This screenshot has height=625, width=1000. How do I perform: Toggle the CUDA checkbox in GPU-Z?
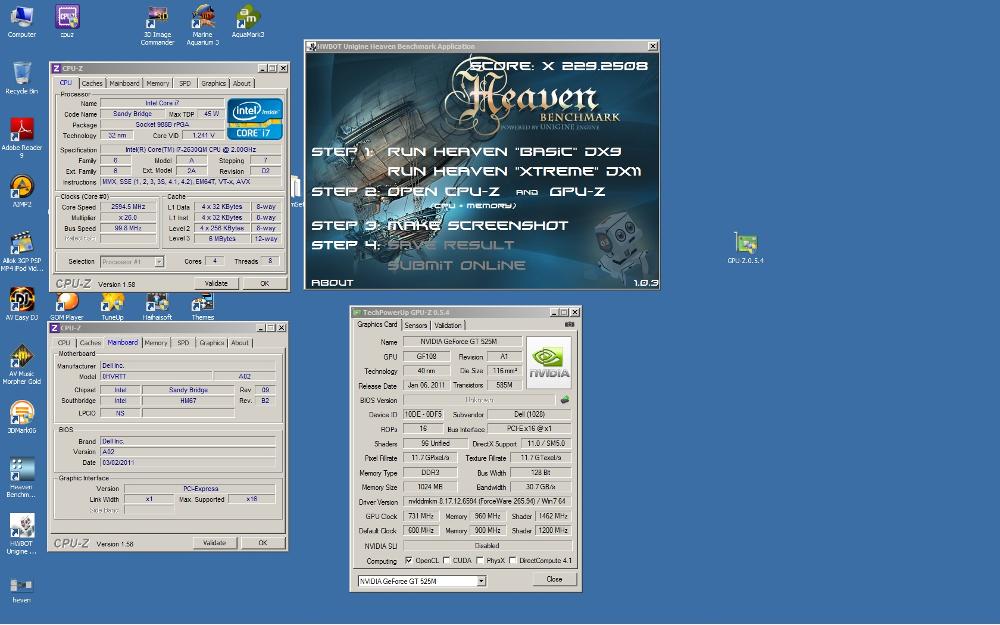tap(446, 561)
